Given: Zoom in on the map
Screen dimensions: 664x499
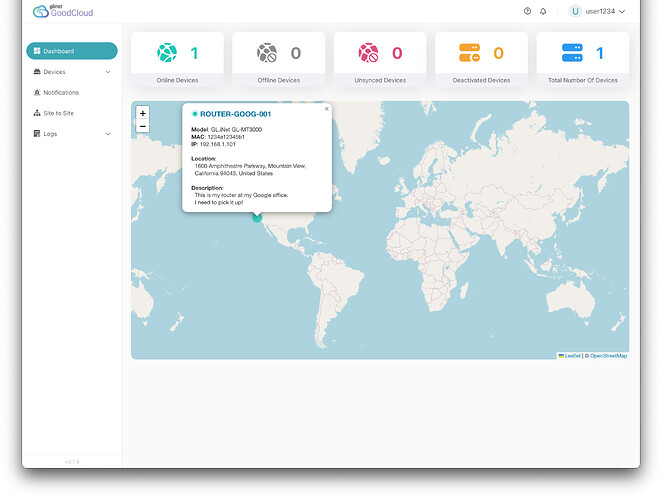Looking at the screenshot, I should [143, 113].
